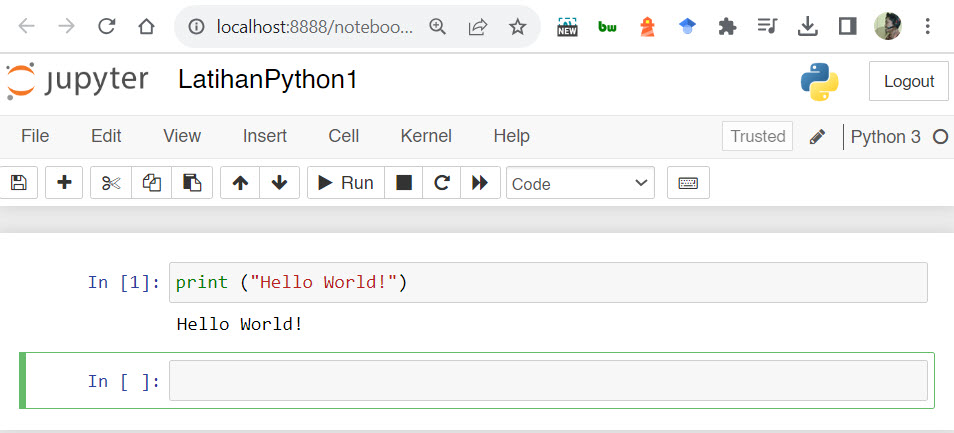Image resolution: width=954 pixels, height=433 pixels.
Task: Cut selected cells with scissors icon
Action: coord(111,182)
